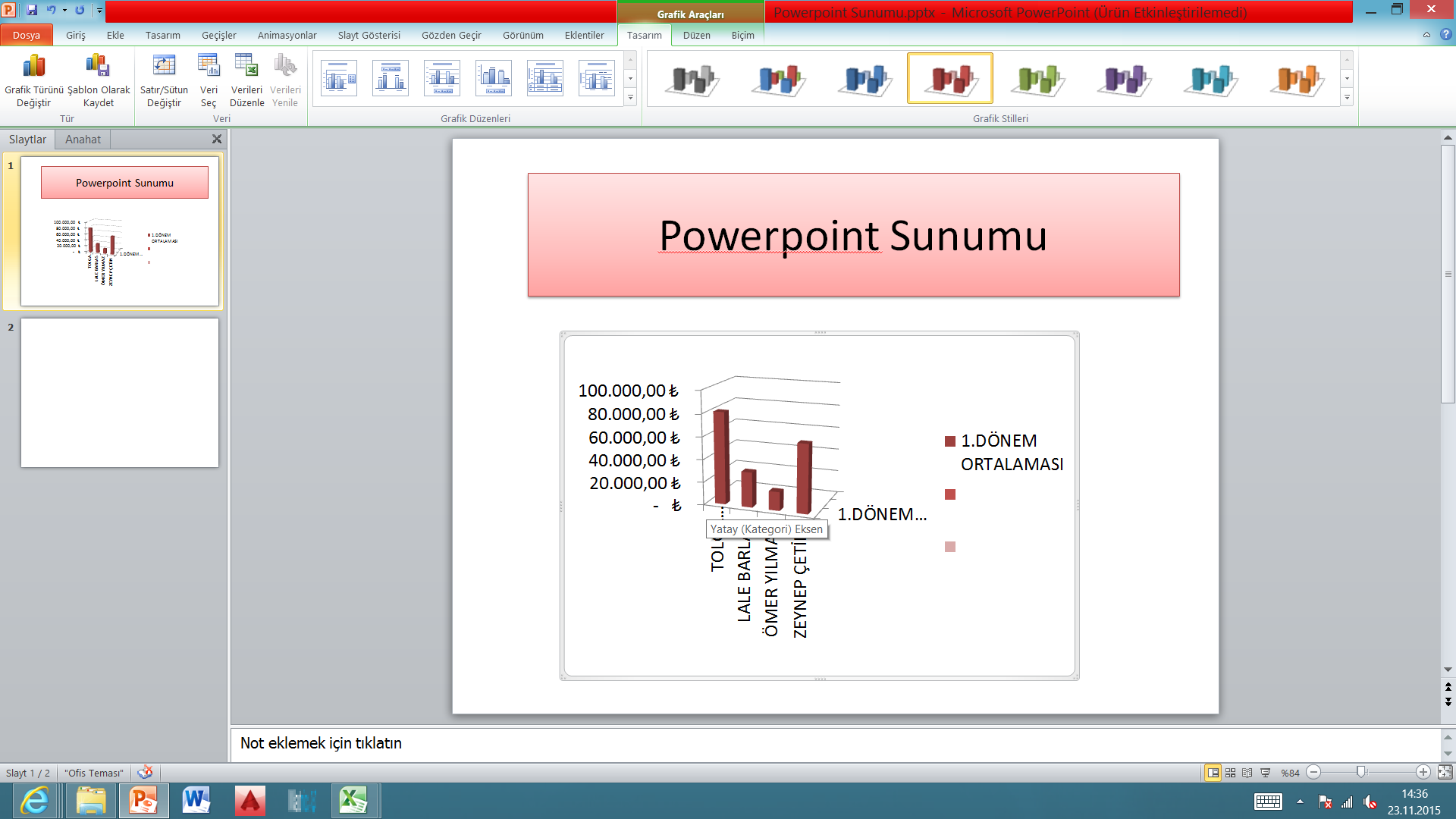Switch to the Ekle tab

pyautogui.click(x=115, y=35)
